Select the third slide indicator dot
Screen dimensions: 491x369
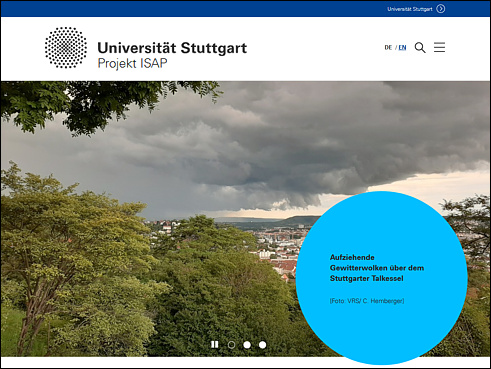[x=263, y=345]
